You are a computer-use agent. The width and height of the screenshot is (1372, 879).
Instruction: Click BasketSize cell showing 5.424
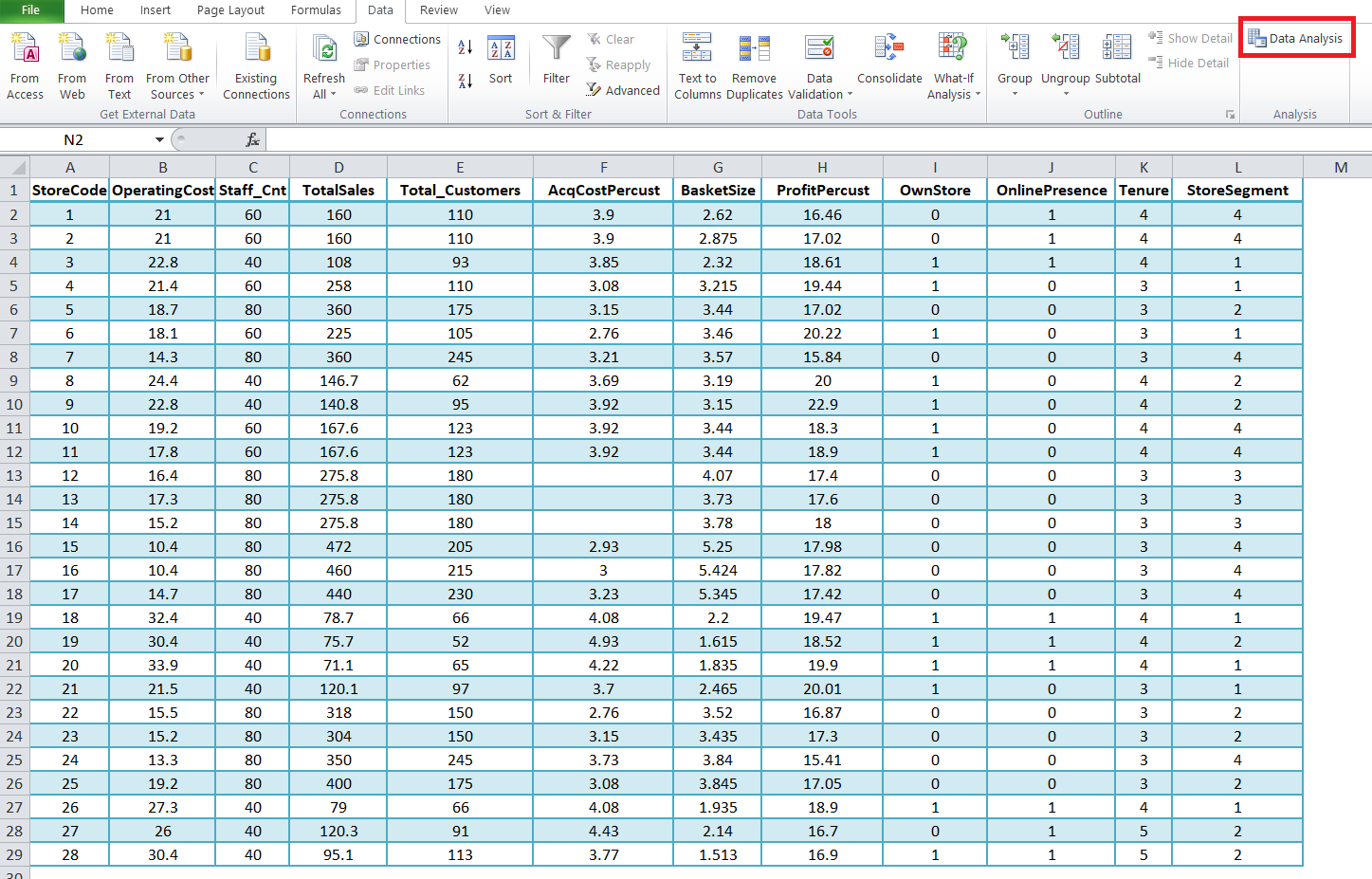tap(718, 570)
